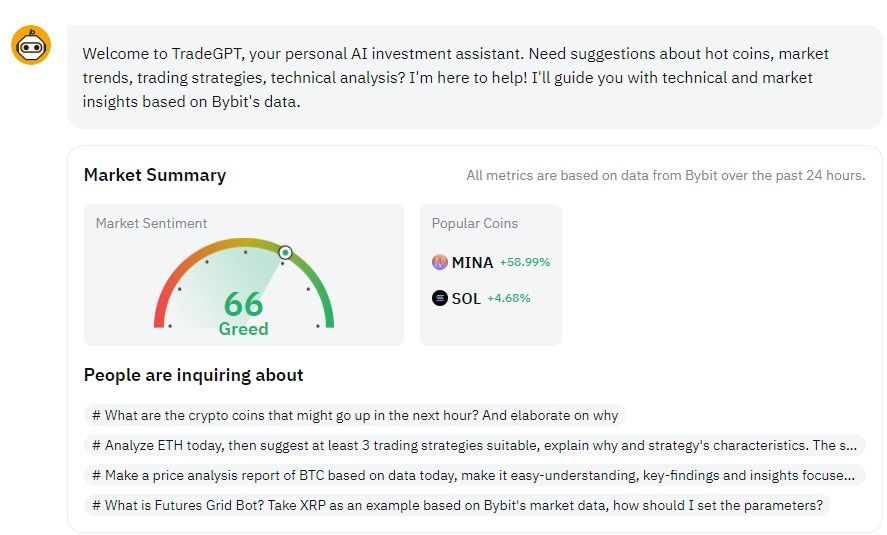Open the SOL coin ticker name
Viewport: 887px width, 535px height.
pos(466,298)
